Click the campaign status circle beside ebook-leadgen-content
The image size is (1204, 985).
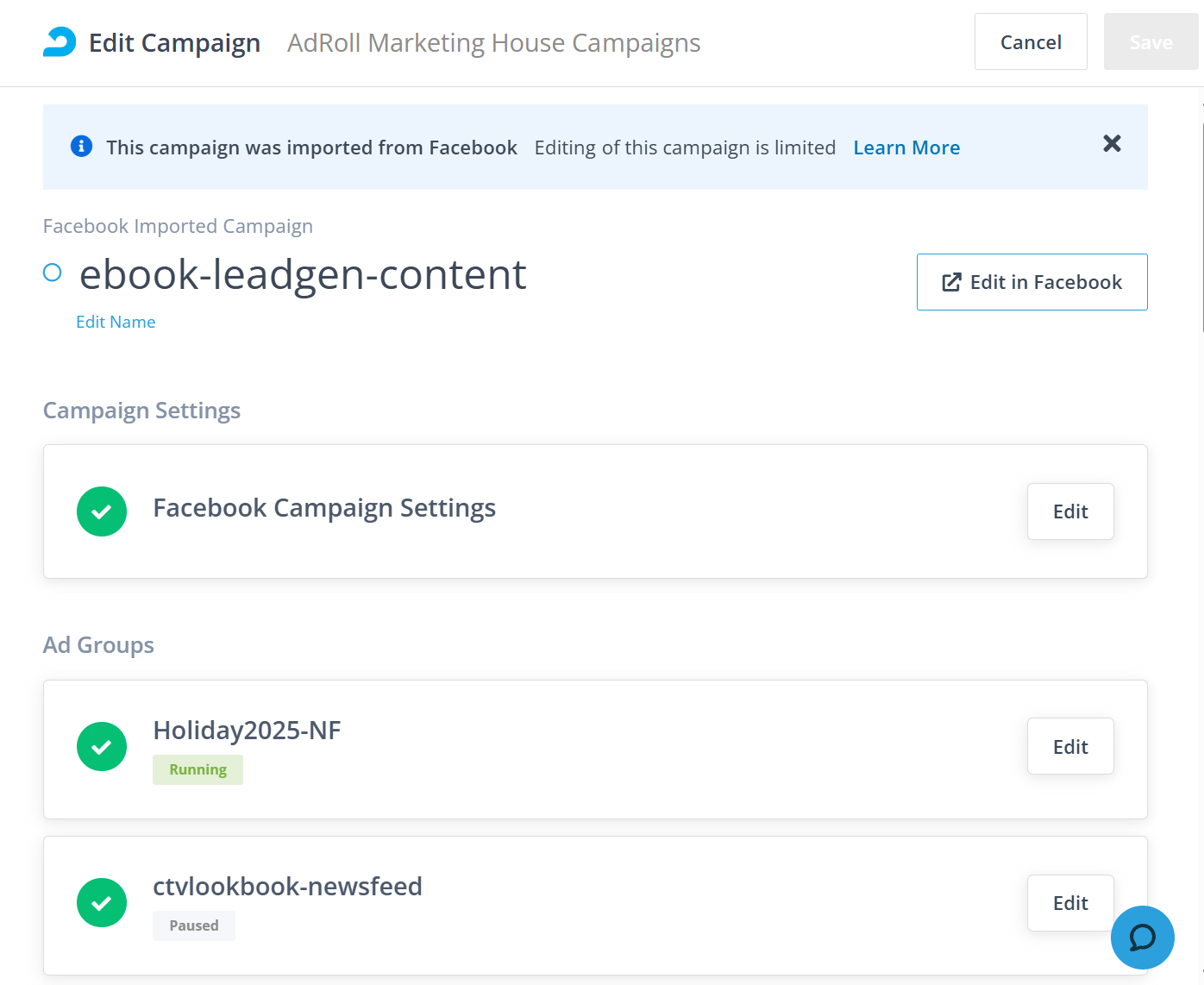pos(53,273)
